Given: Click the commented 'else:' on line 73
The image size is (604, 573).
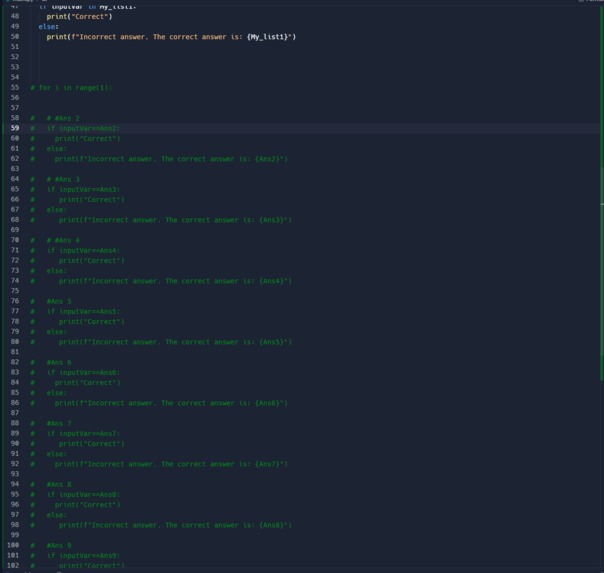Looking at the screenshot, I should (57, 271).
